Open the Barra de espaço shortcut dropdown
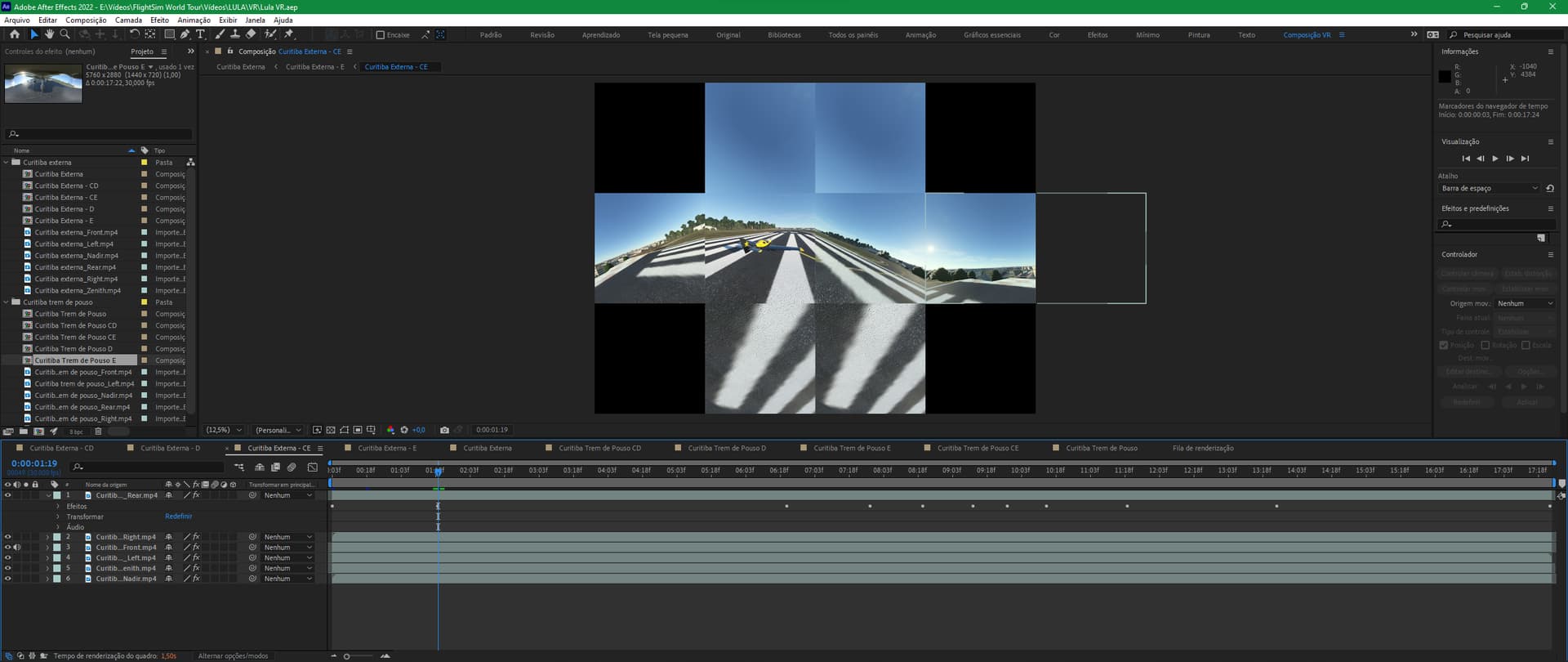This screenshot has width=1568, height=662. coord(1490,188)
